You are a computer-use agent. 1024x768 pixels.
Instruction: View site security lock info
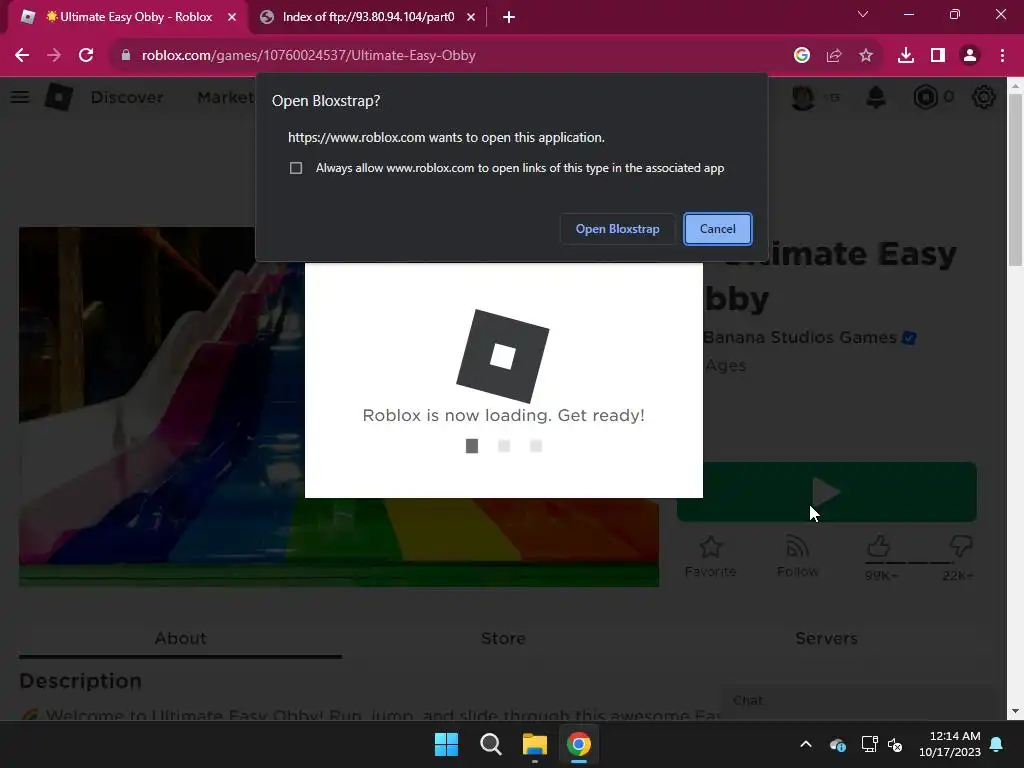(125, 56)
